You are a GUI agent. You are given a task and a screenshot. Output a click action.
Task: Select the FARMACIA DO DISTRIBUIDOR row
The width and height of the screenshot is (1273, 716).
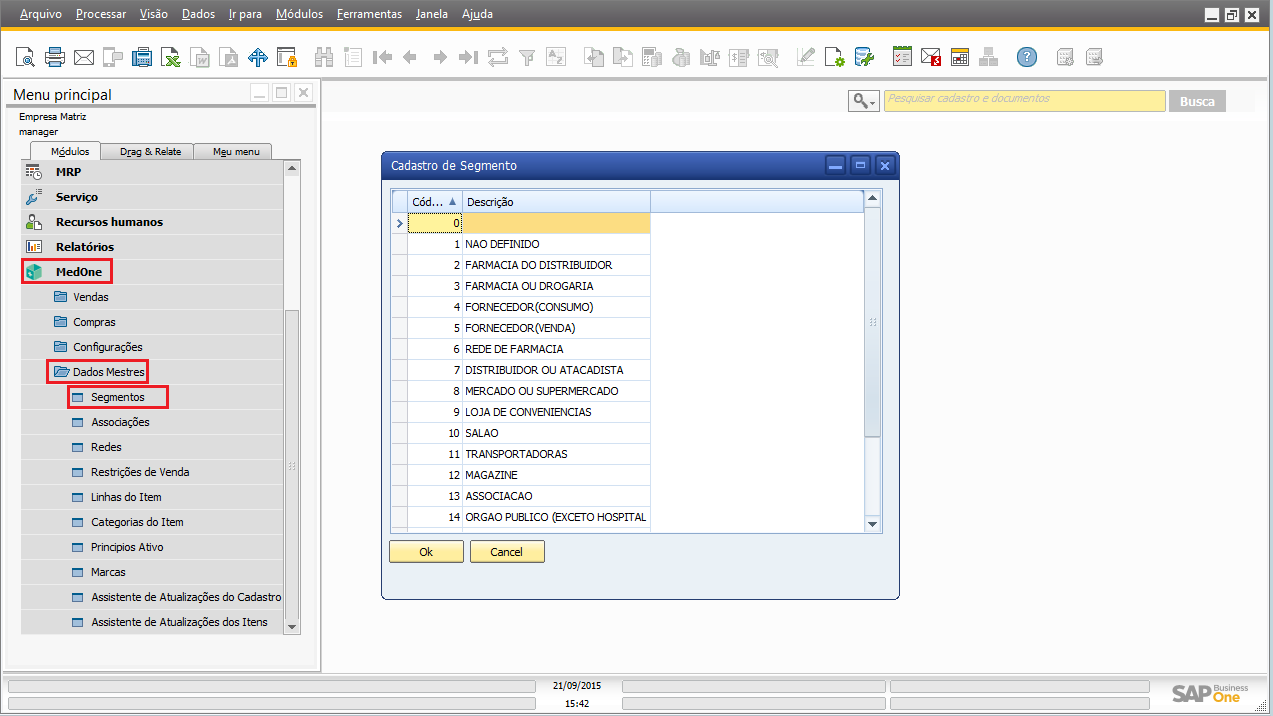[520, 265]
